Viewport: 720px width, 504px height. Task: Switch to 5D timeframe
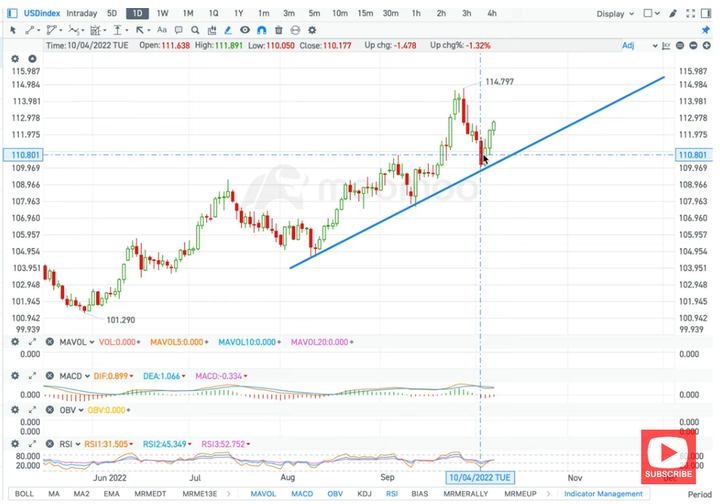pyautogui.click(x=112, y=13)
